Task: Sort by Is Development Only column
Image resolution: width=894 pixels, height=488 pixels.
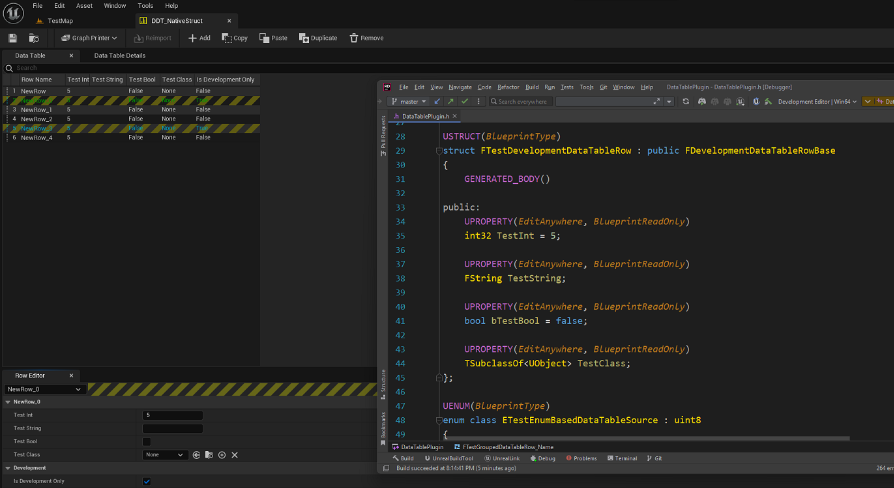Action: tap(225, 80)
